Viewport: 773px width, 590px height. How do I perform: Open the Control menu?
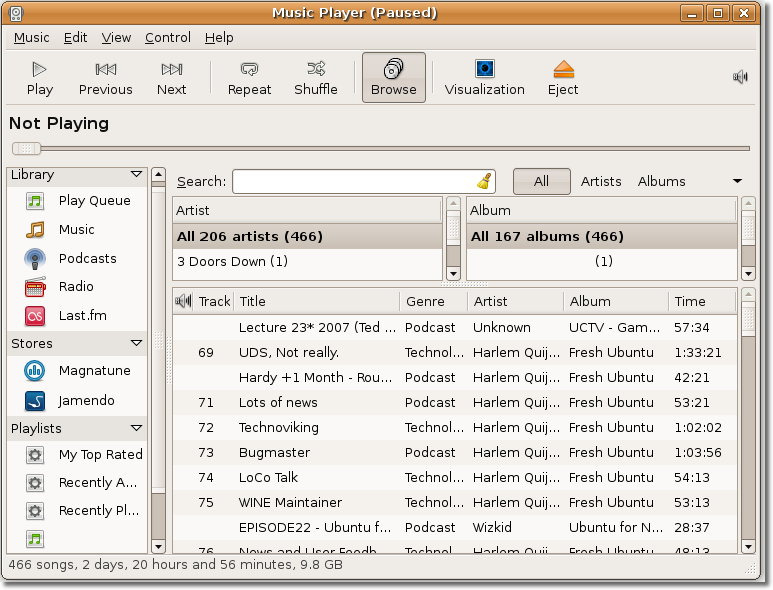point(168,37)
